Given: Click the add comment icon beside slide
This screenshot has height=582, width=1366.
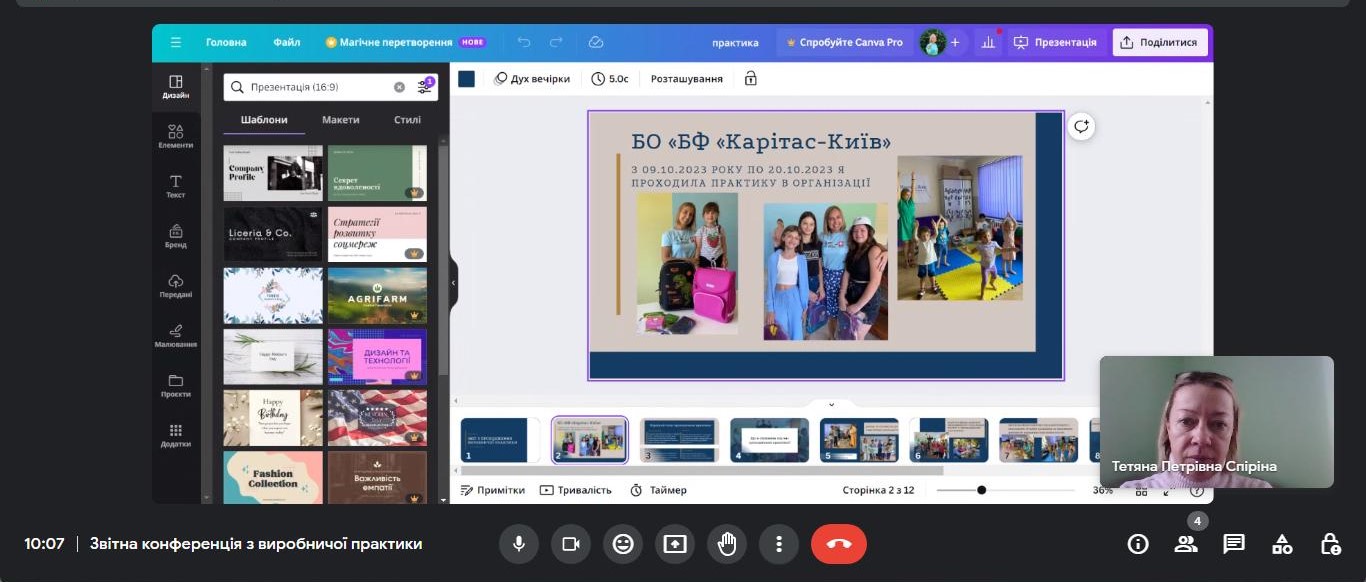Looking at the screenshot, I should [1080, 126].
